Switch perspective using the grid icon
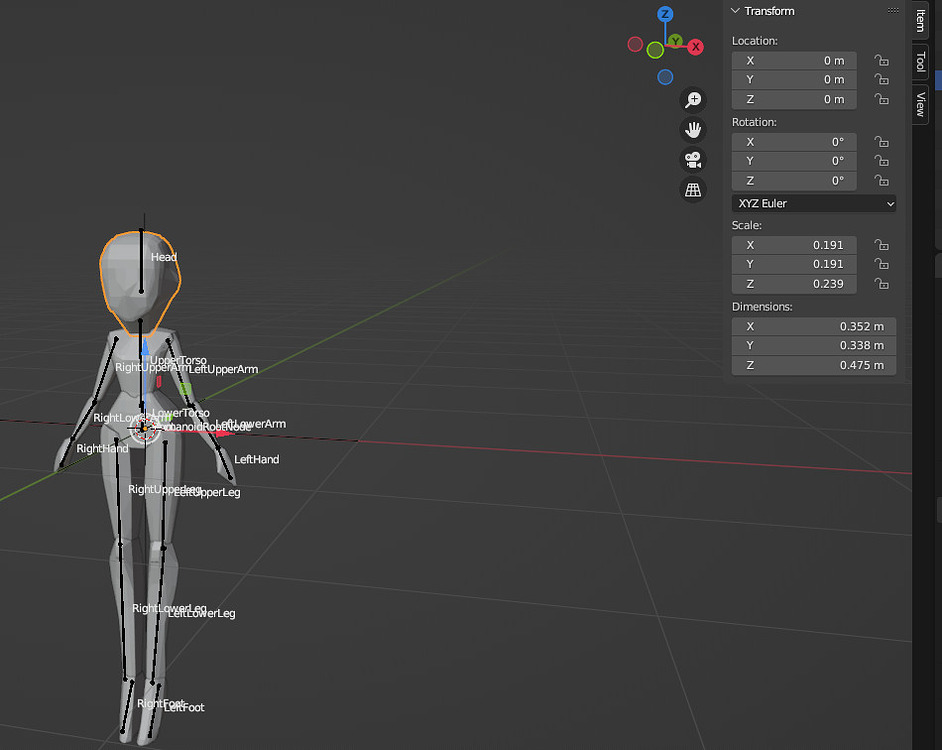The image size is (942, 750). pos(693,189)
